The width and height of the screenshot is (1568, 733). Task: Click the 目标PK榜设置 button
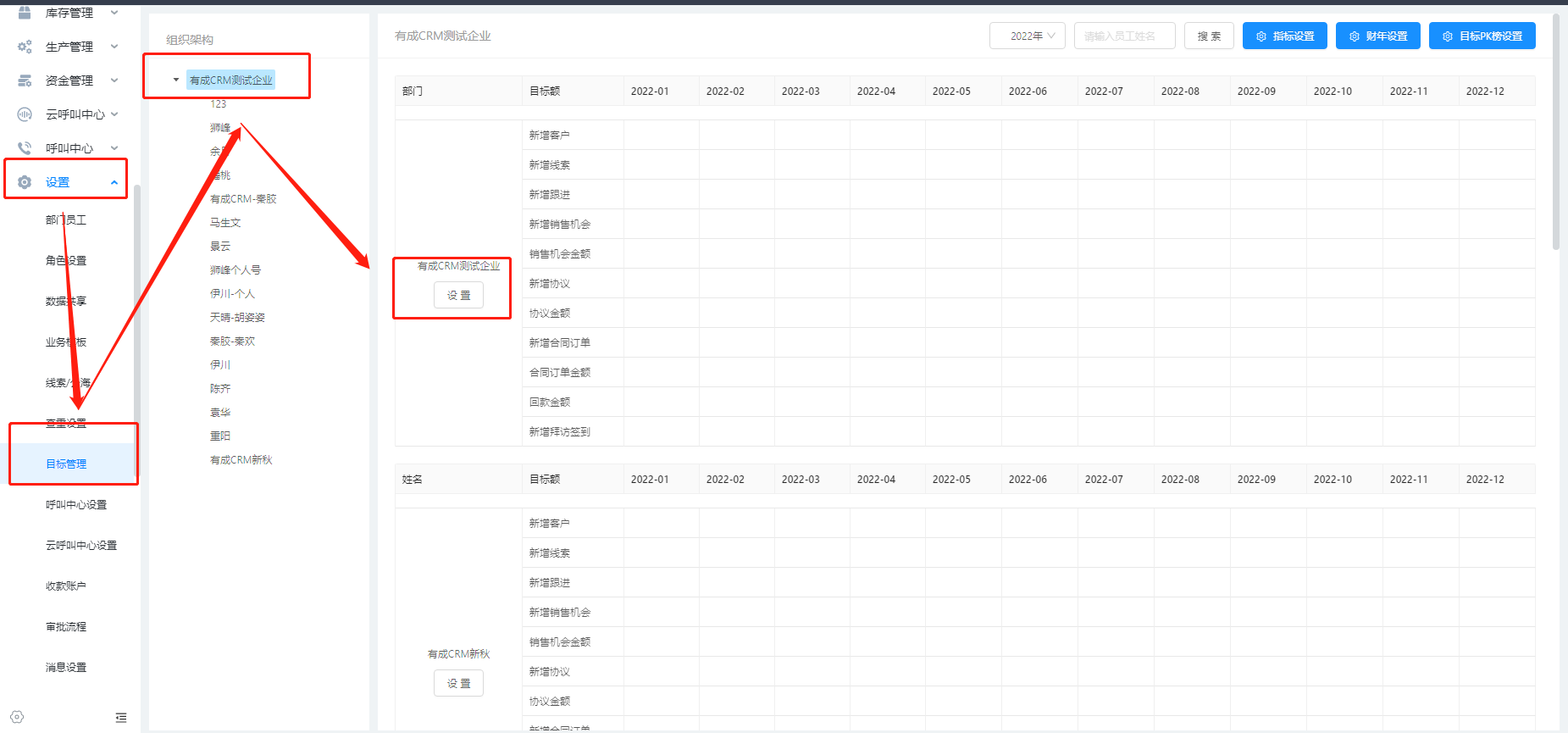[1482, 36]
